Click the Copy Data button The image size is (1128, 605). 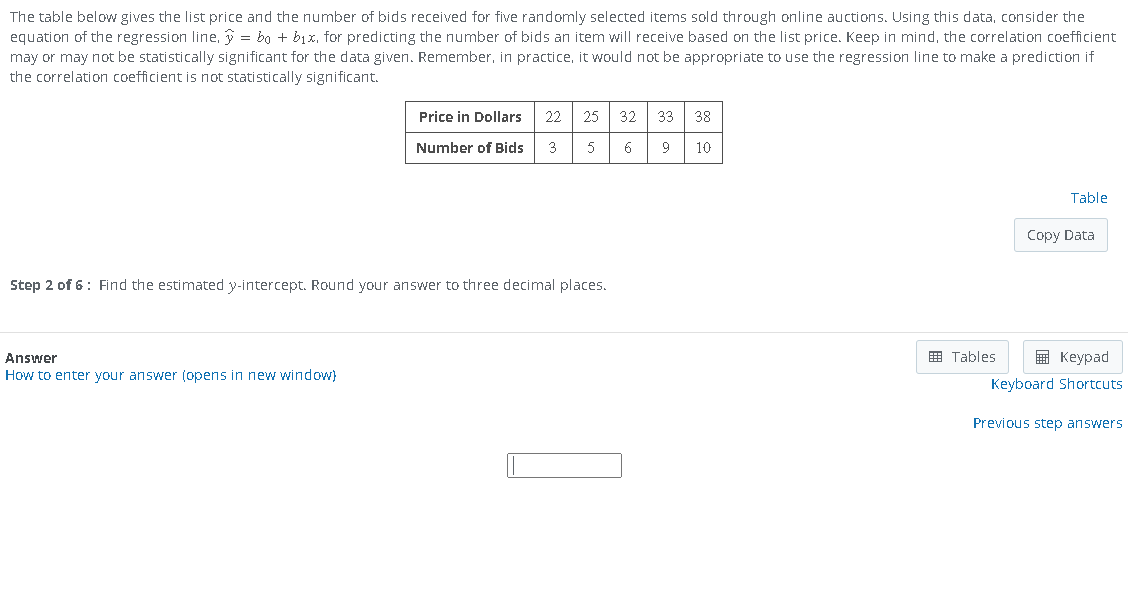[x=1060, y=234]
